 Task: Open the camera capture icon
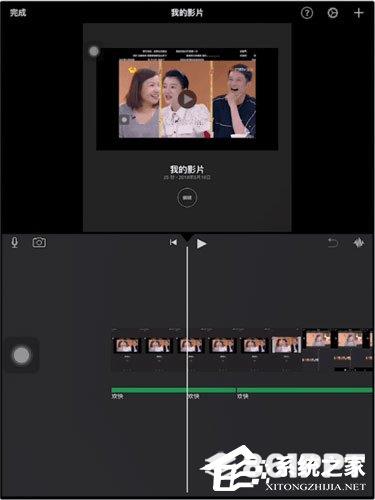39,242
